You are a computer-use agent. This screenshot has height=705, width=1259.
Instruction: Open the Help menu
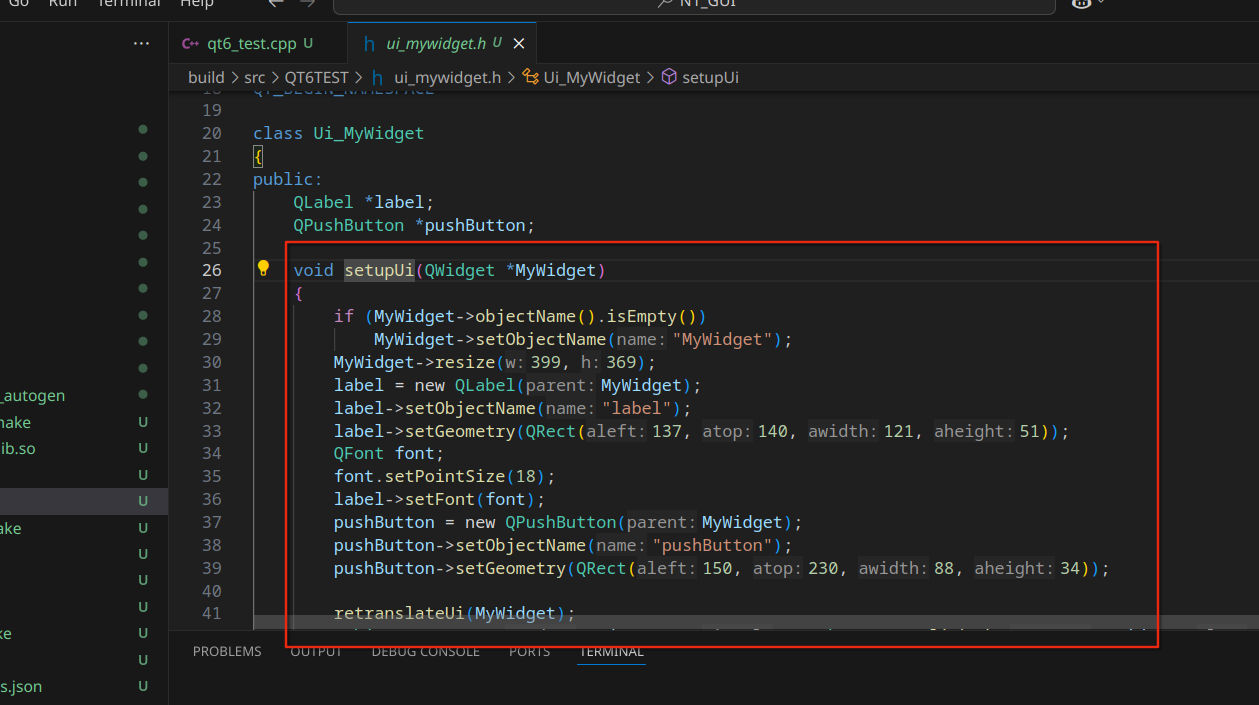[x=197, y=4]
